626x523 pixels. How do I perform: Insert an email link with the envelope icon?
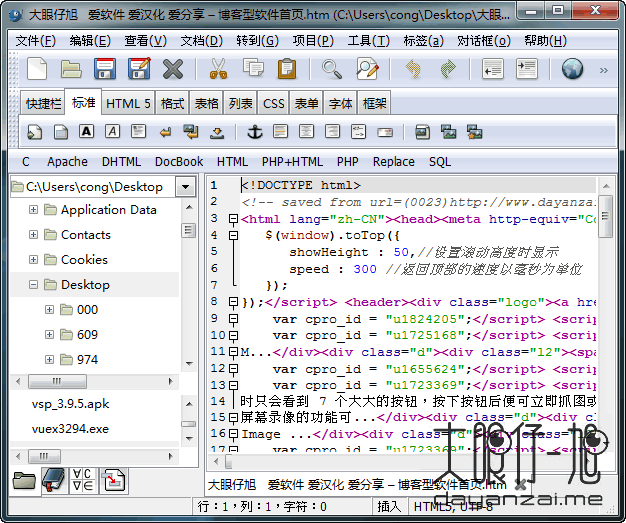tap(385, 133)
